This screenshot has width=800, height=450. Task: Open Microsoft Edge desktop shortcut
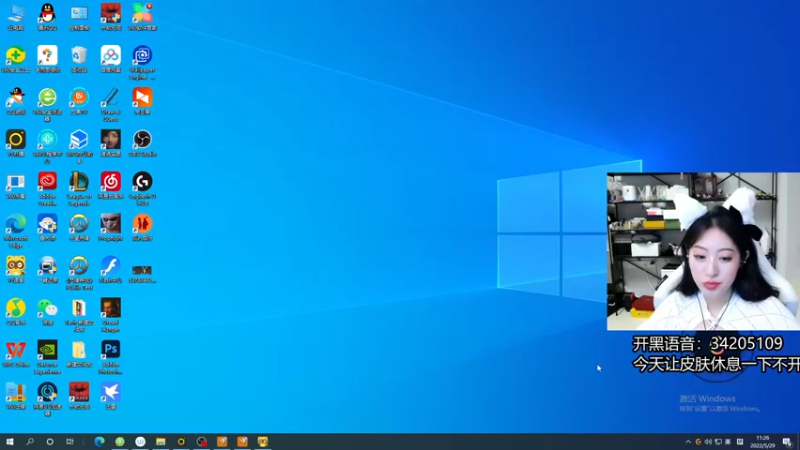coord(16,231)
